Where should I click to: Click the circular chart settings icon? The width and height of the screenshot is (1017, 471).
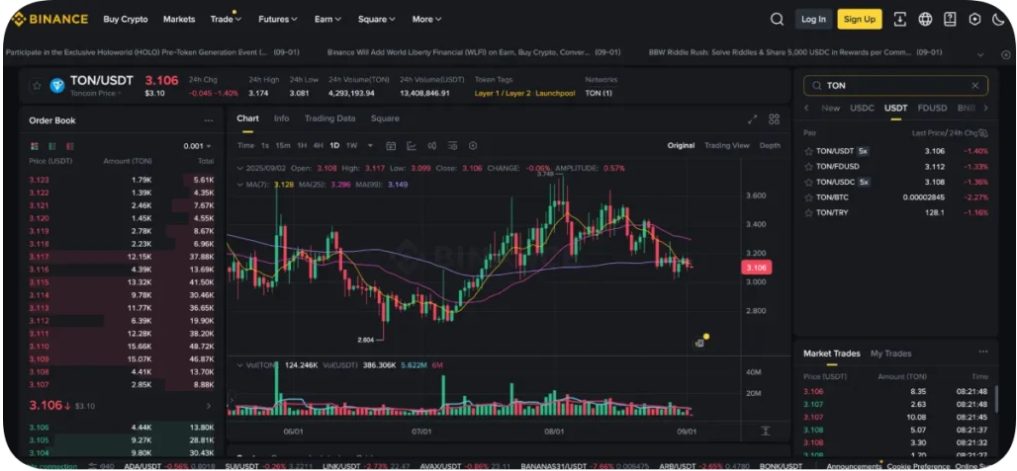coord(473,145)
